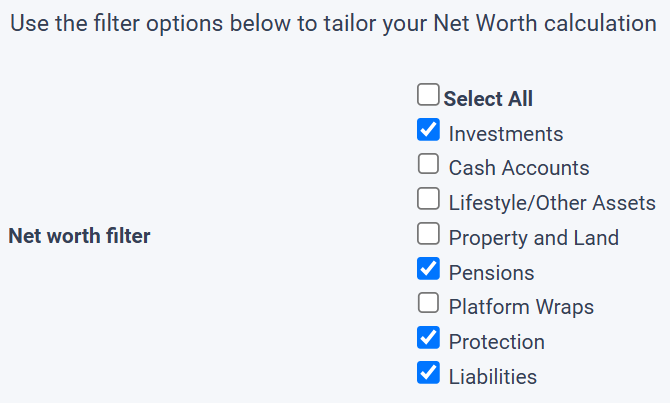Viewport: 670px width, 403px height.
Task: Uncheck the Investments checkbox
Action: [x=428, y=130]
